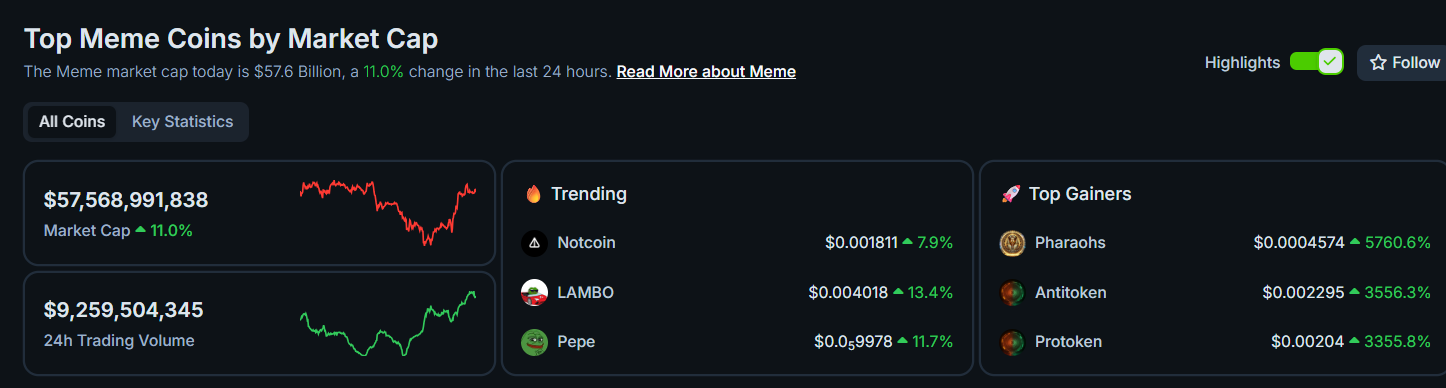Image resolution: width=1446 pixels, height=388 pixels.
Task: Click the Pepe green frog icon
Action: click(534, 342)
